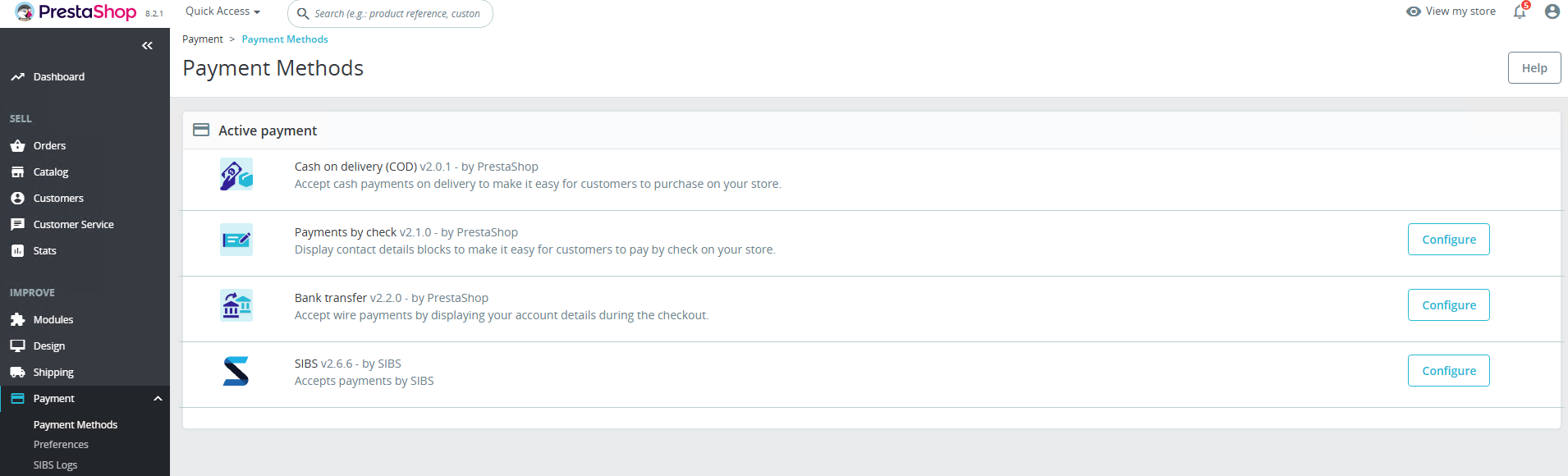This screenshot has width=1568, height=476.
Task: Go to Modules in sidebar
Action: (53, 320)
